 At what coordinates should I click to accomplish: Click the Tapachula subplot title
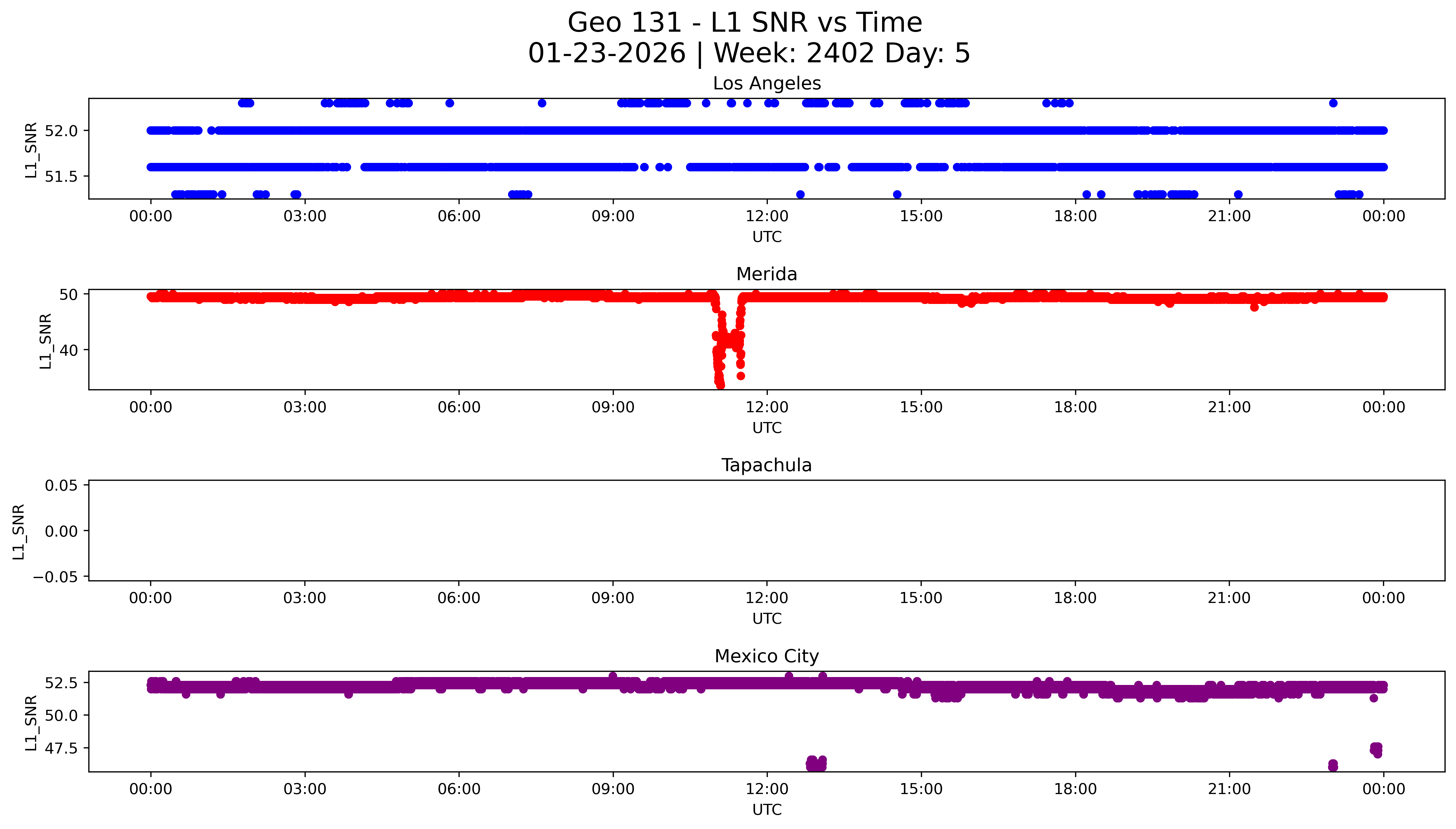tap(766, 465)
